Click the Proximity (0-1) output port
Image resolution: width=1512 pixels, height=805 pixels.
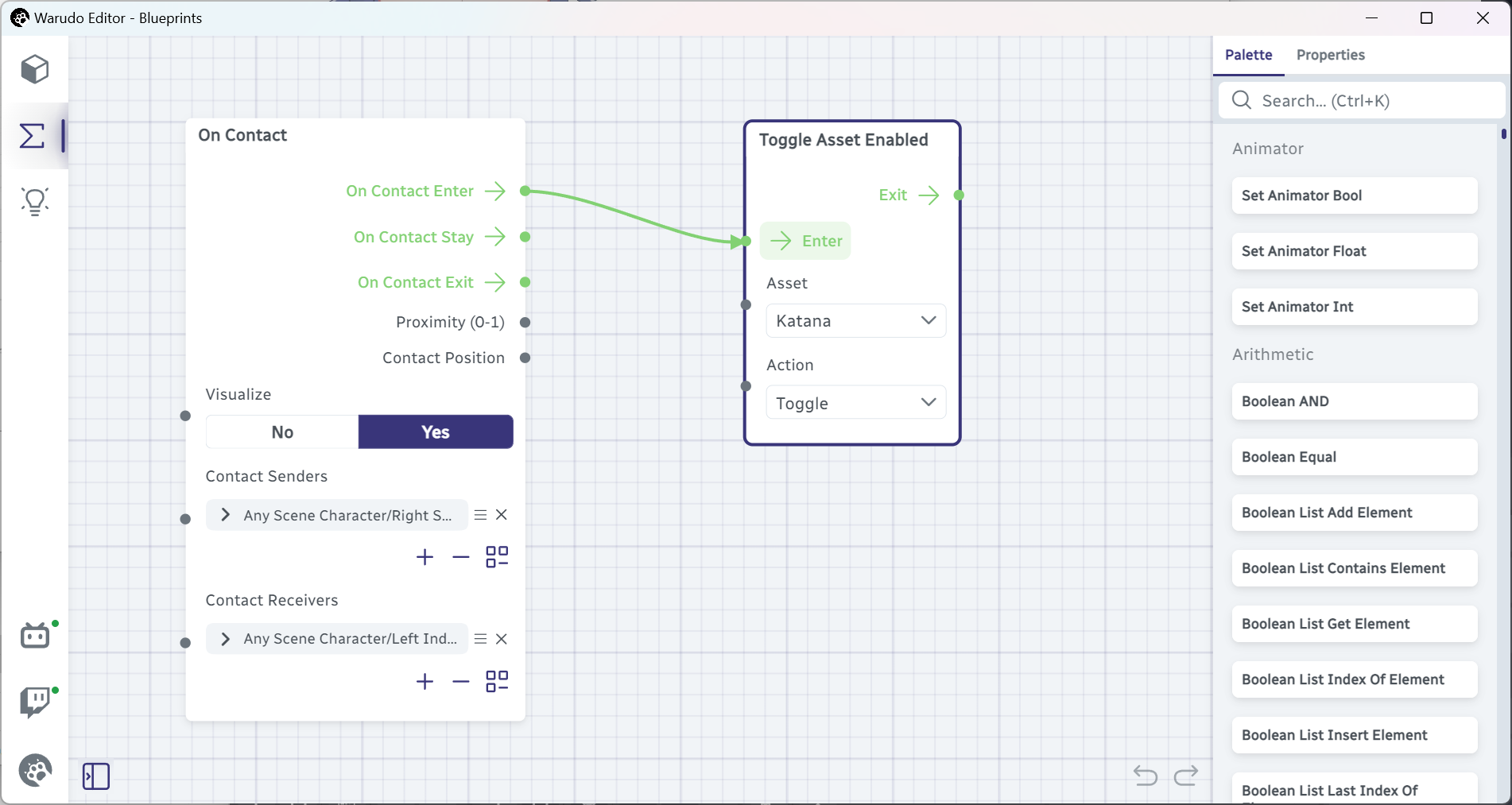(x=525, y=322)
